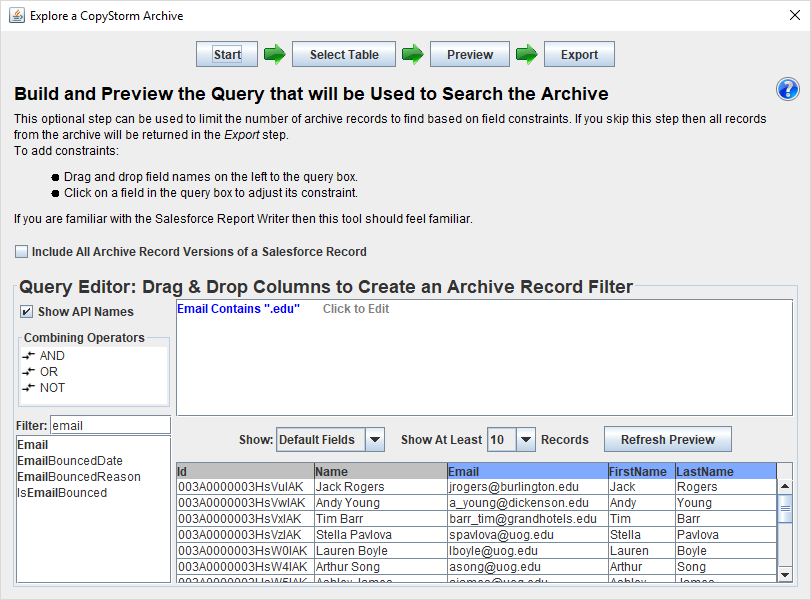Click the preview table scrollbar thumb
Screen dimensions: 811x600
click(785, 508)
